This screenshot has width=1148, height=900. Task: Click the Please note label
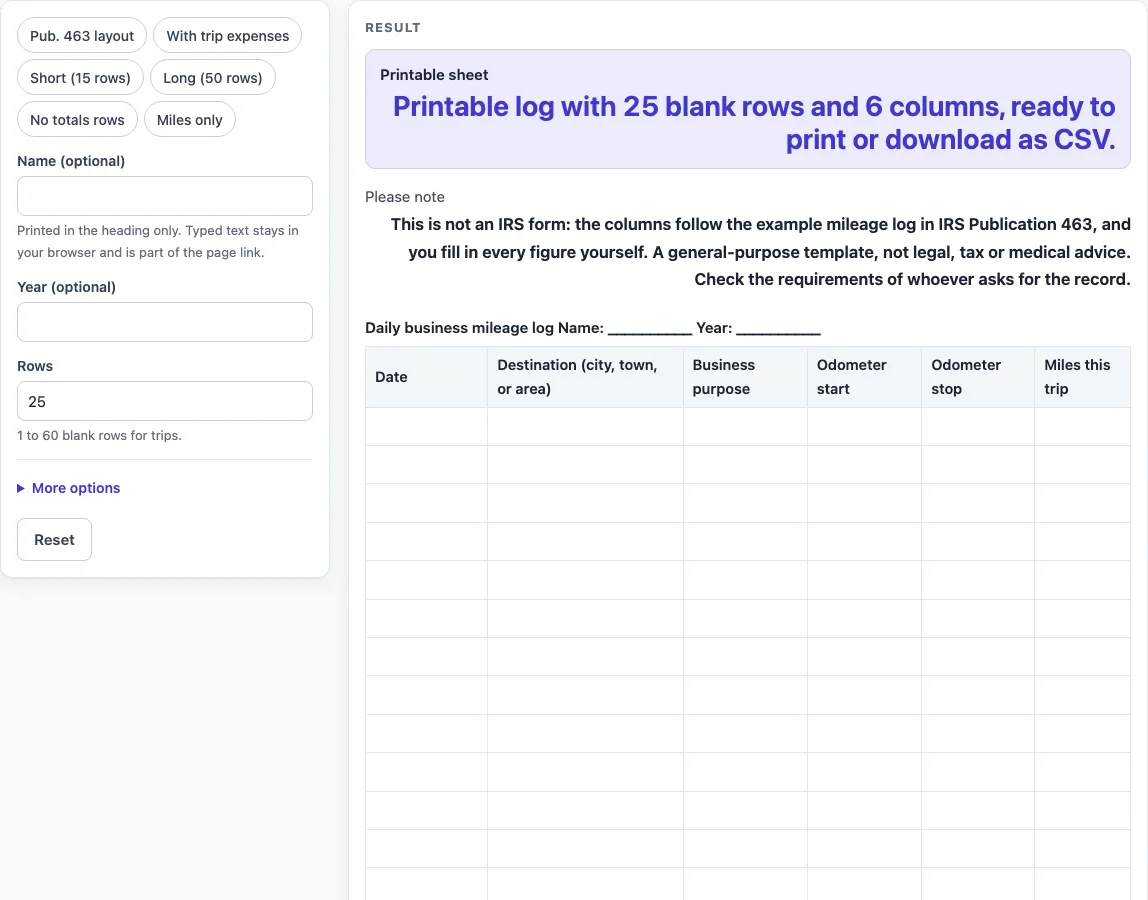(x=405, y=197)
